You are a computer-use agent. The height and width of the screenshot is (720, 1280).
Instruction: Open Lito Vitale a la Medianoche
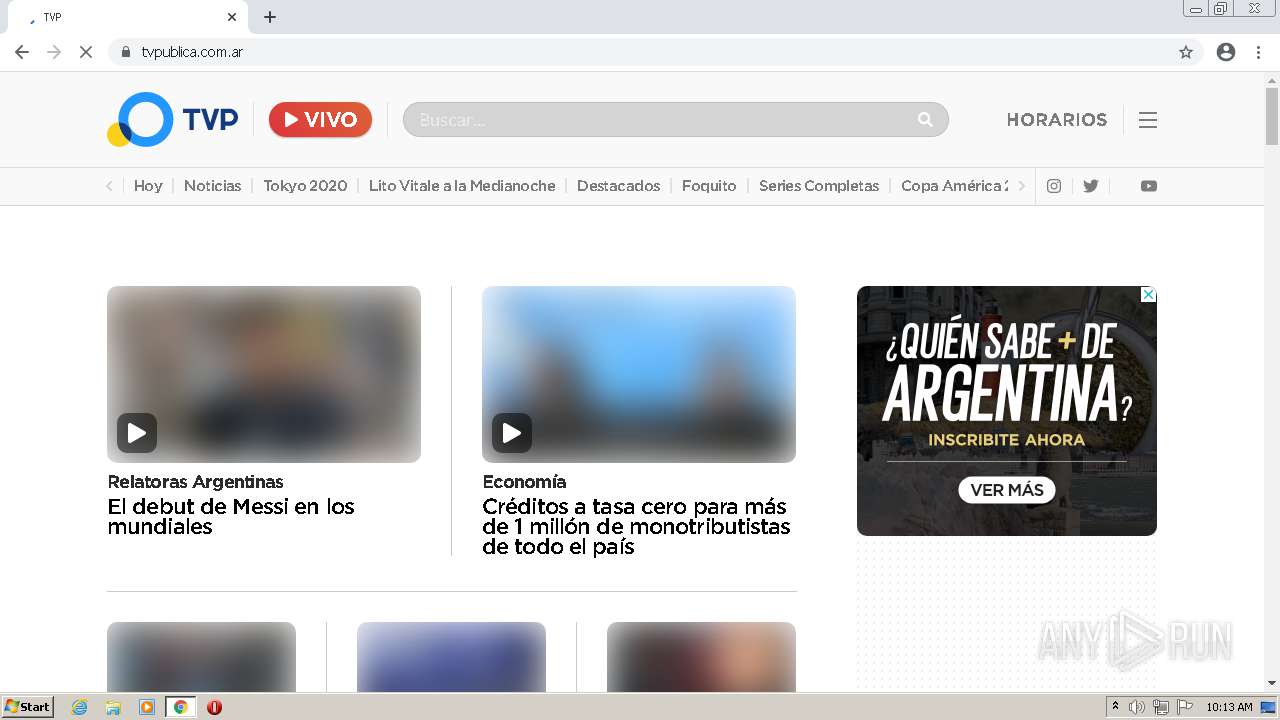[462, 186]
